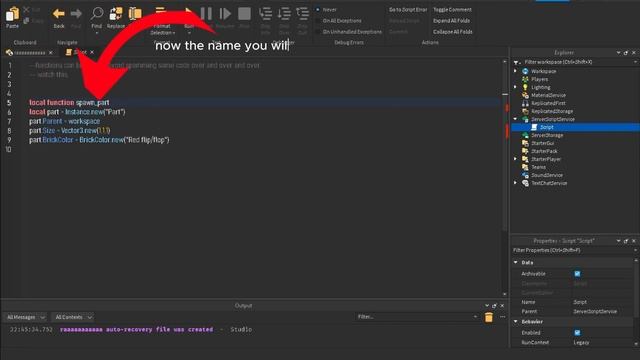Click Collapse All Folds
The height and width of the screenshot is (360, 640).
click(453, 31)
